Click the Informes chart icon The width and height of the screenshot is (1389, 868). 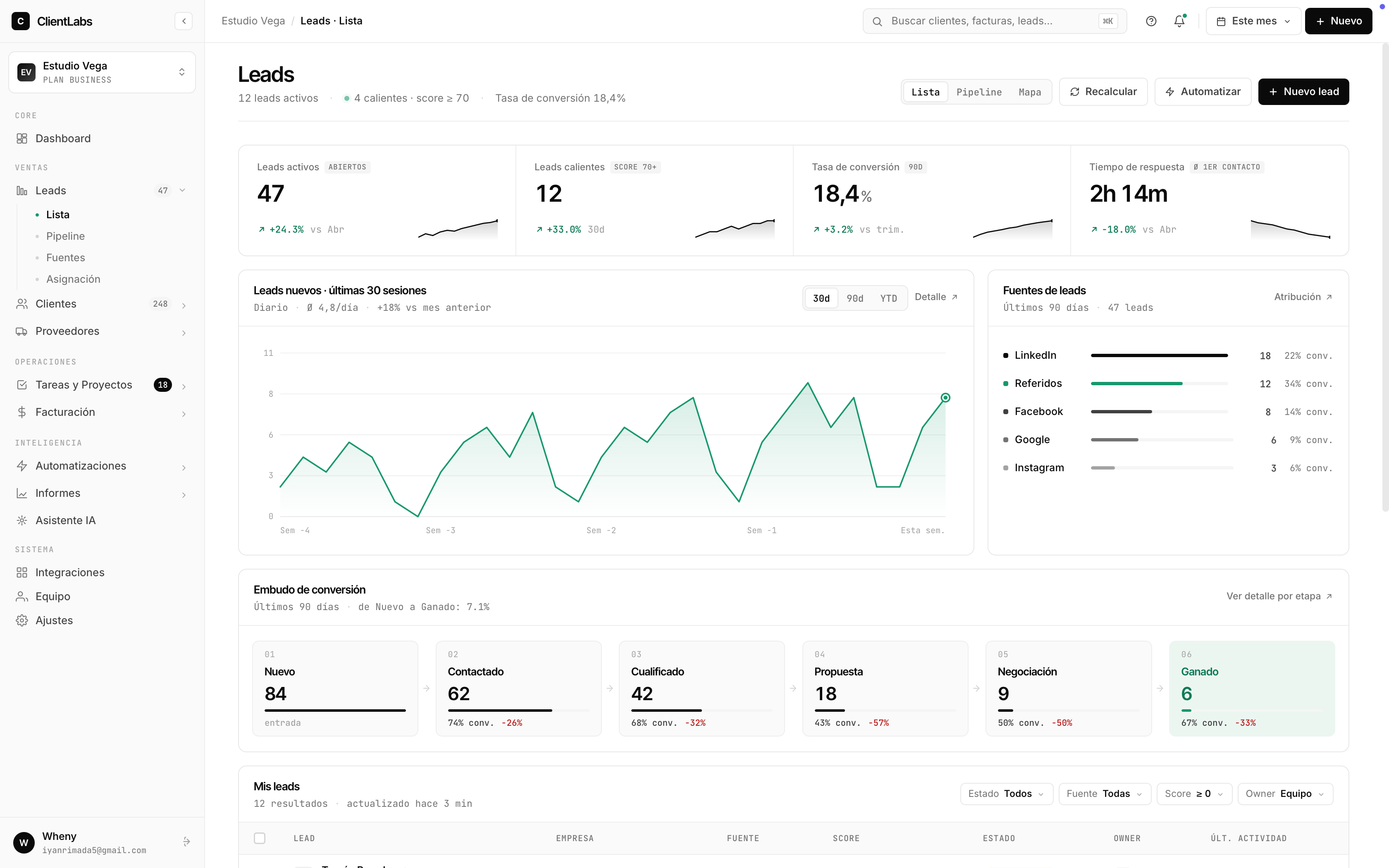point(22,493)
